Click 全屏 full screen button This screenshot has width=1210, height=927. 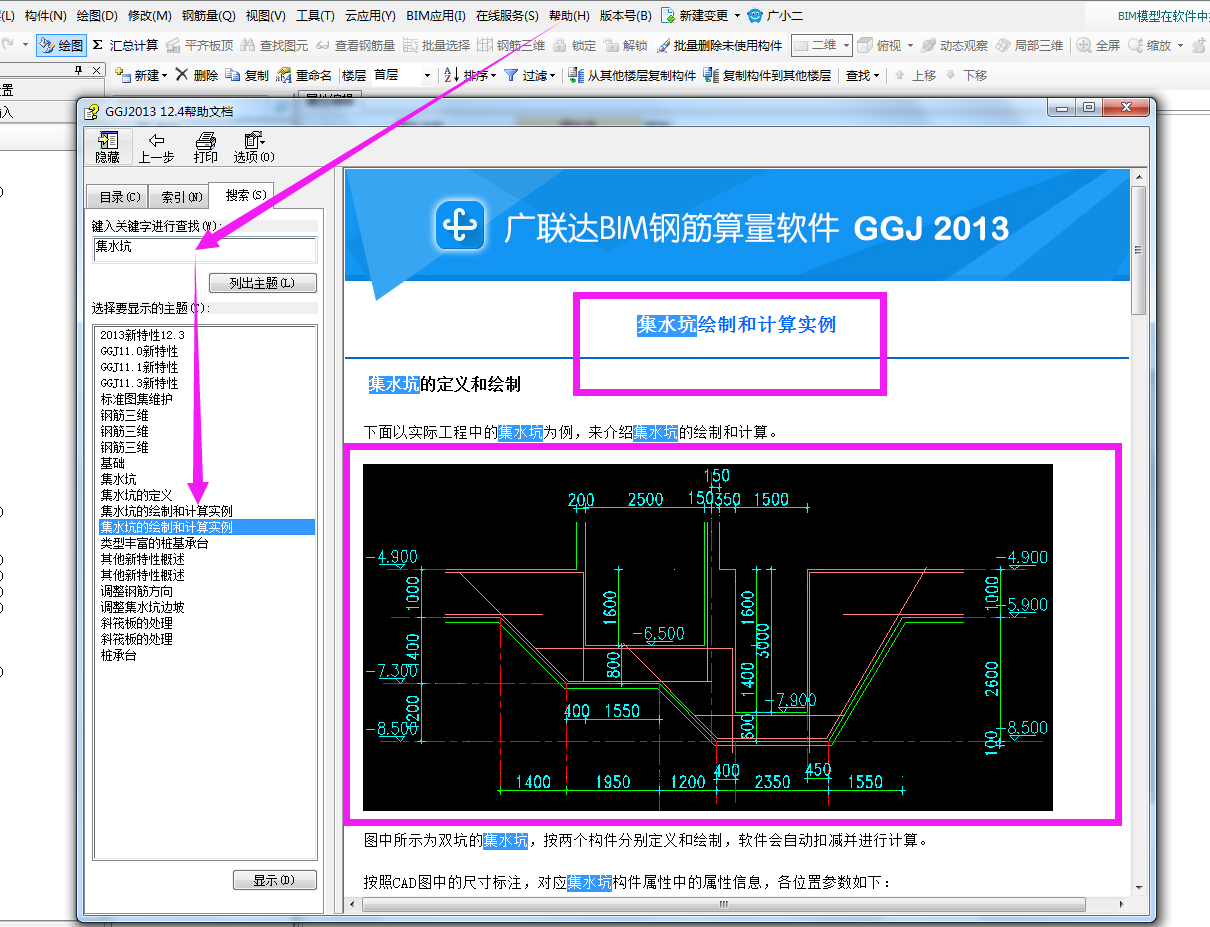tap(1098, 46)
